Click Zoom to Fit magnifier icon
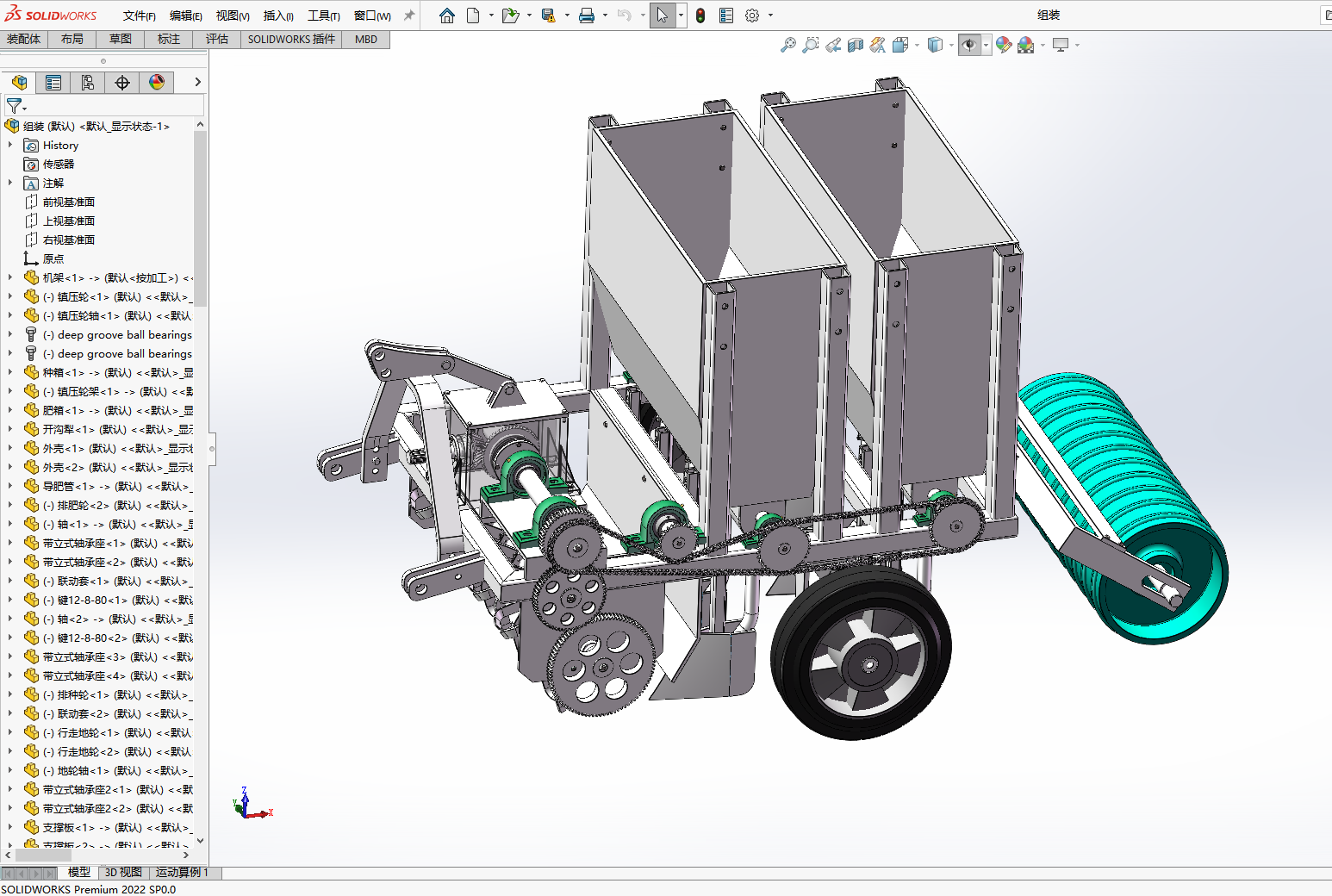 point(787,45)
